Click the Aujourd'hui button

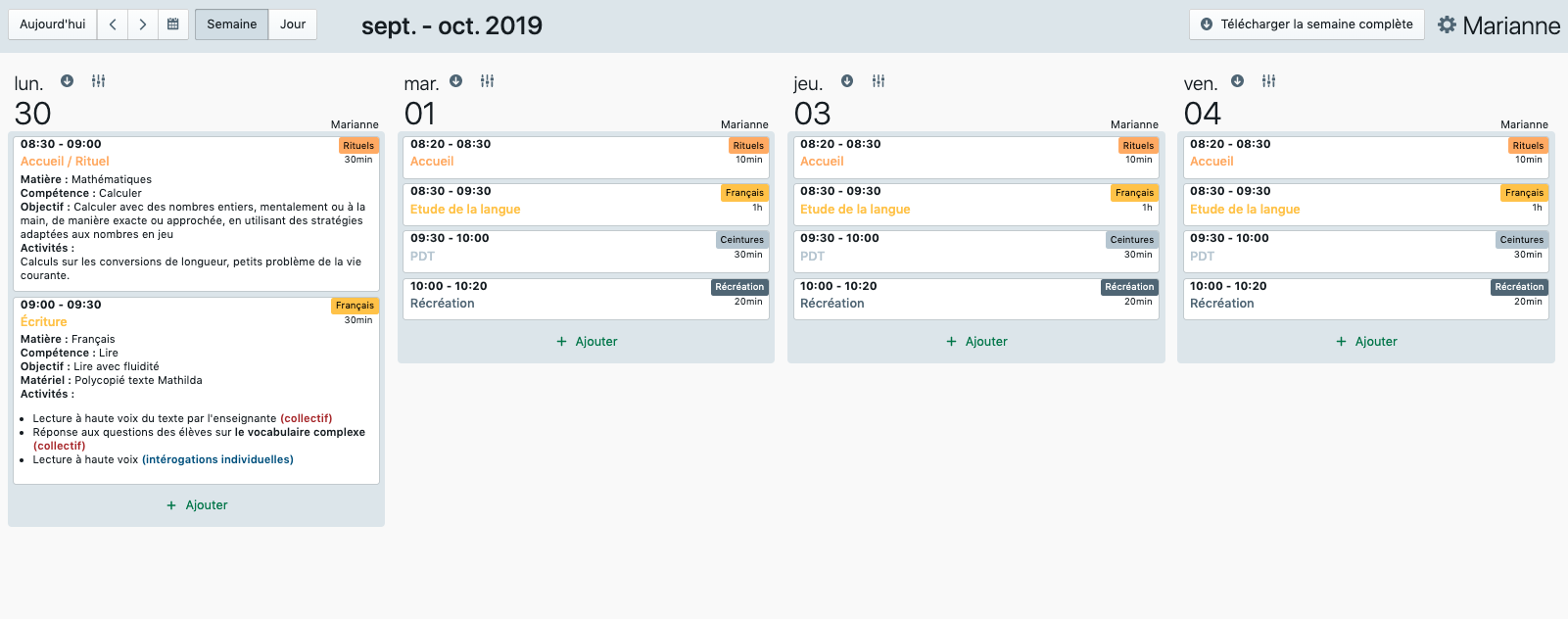point(53,24)
